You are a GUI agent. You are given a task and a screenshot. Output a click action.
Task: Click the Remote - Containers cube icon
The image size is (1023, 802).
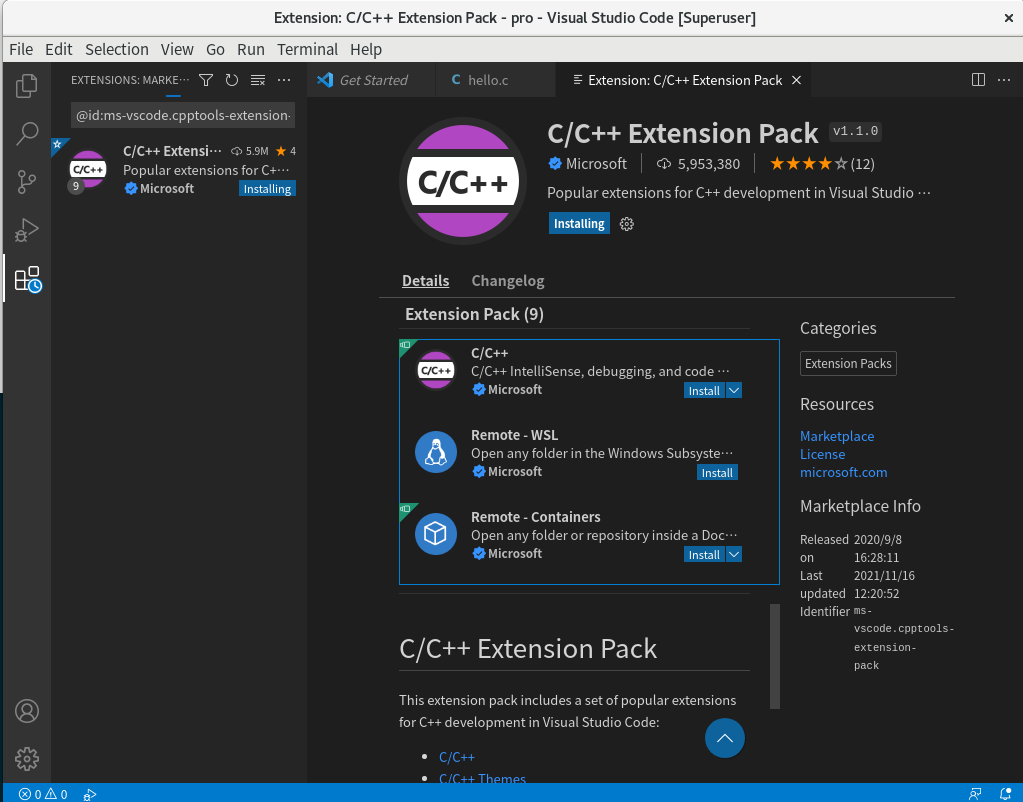click(435, 534)
